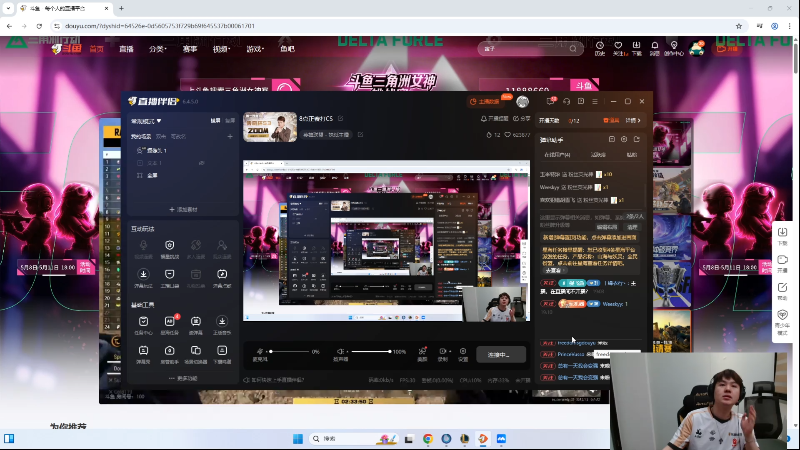
Task: Switch canvas to landscape (横屏) mode
Action: coord(216,121)
